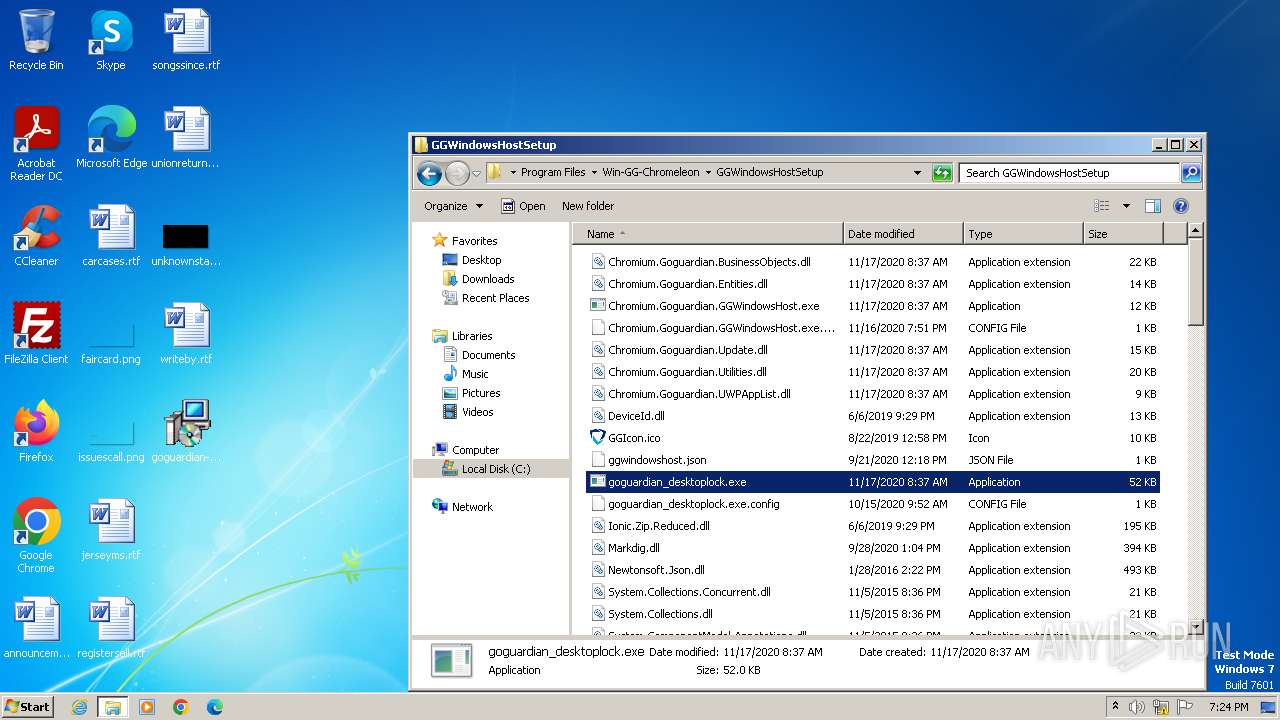Viewport: 1280px width, 720px height.
Task: Expand the Win-GG-Chromeleon breadcrumb arrow
Action: pos(708,173)
